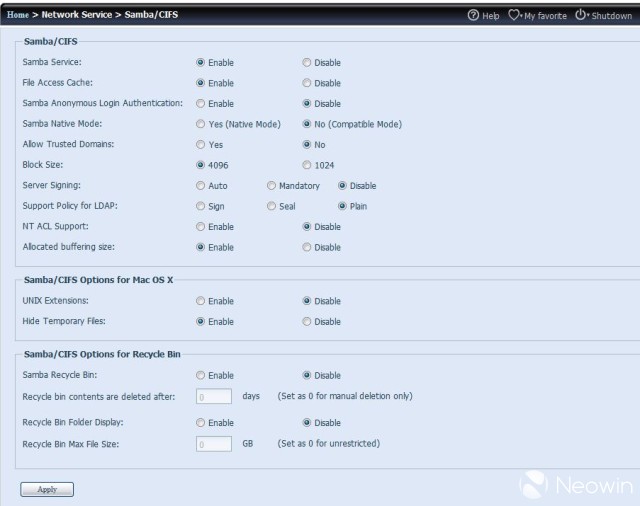The width and height of the screenshot is (640, 506).
Task: Select Sign policy for LDAP
Action: (200, 206)
